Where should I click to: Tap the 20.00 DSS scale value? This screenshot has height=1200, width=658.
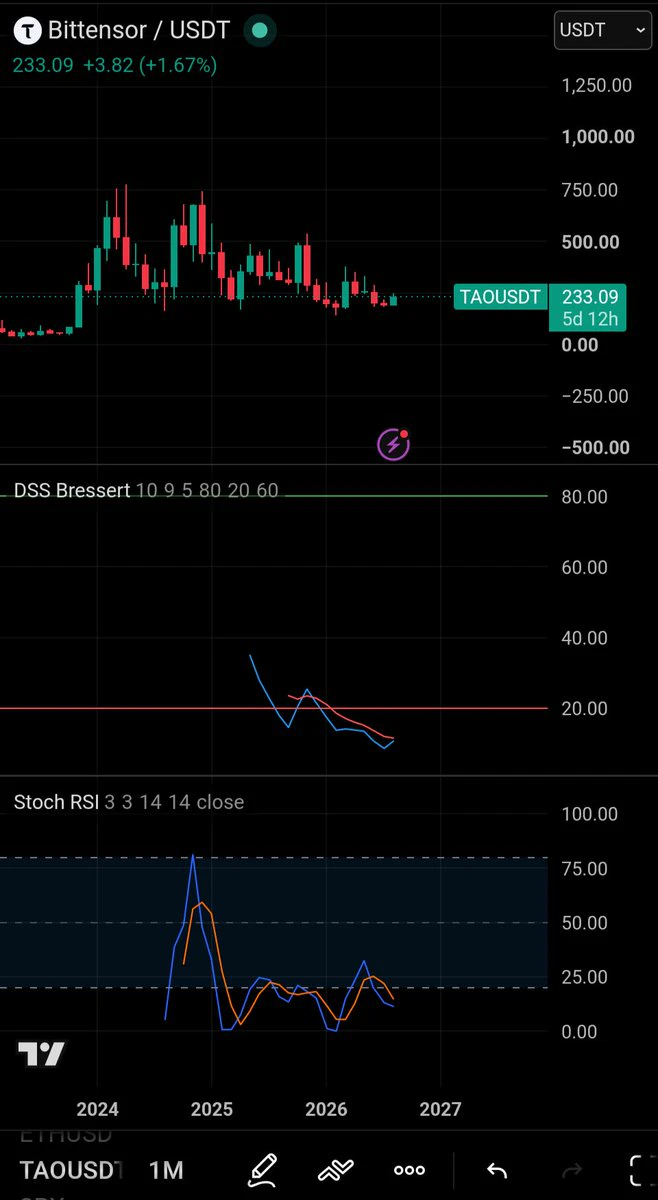coord(585,708)
